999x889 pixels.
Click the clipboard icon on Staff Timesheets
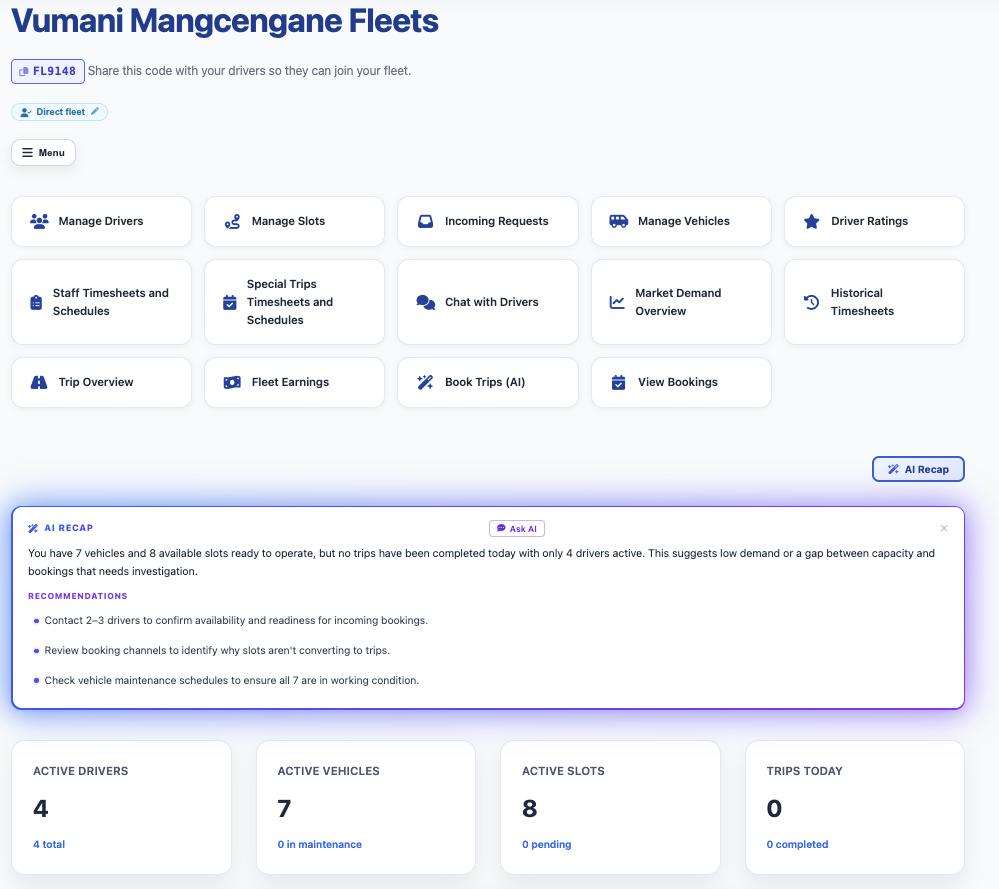click(x=36, y=302)
